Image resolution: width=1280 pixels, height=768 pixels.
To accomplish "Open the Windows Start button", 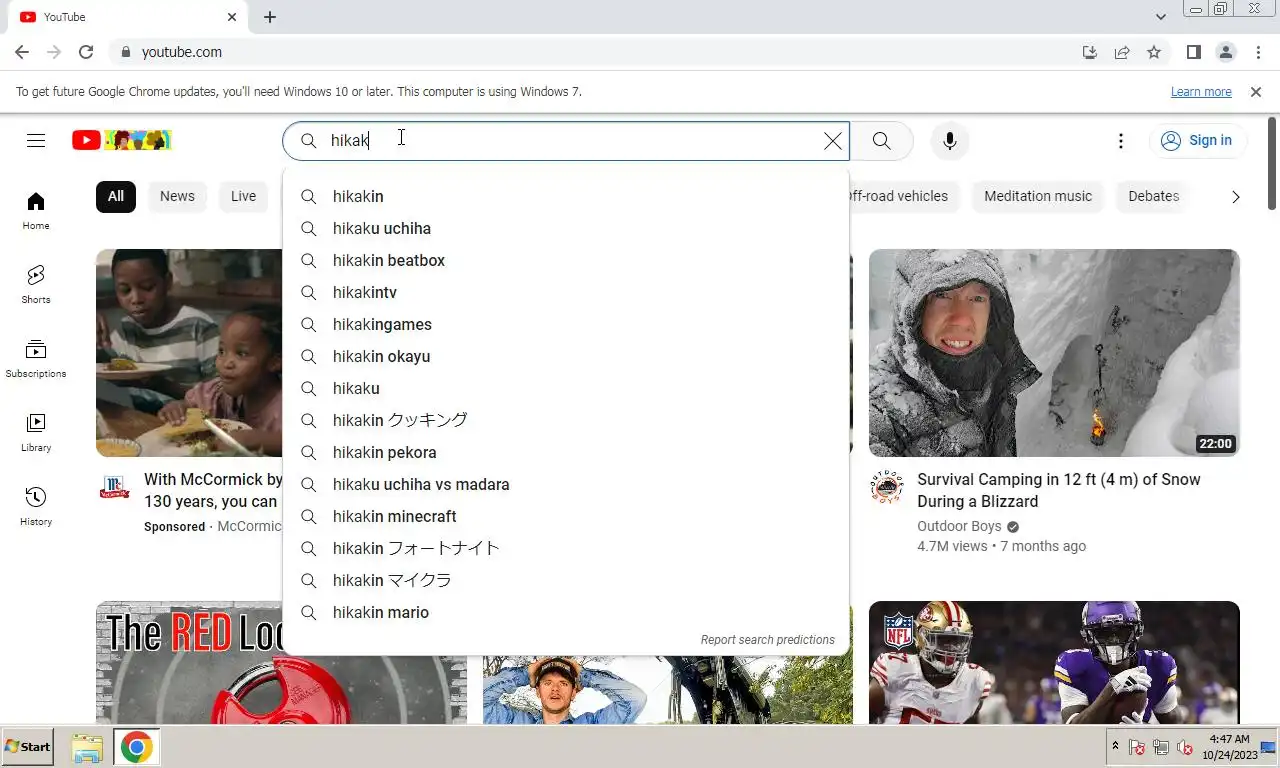I will [x=28, y=747].
